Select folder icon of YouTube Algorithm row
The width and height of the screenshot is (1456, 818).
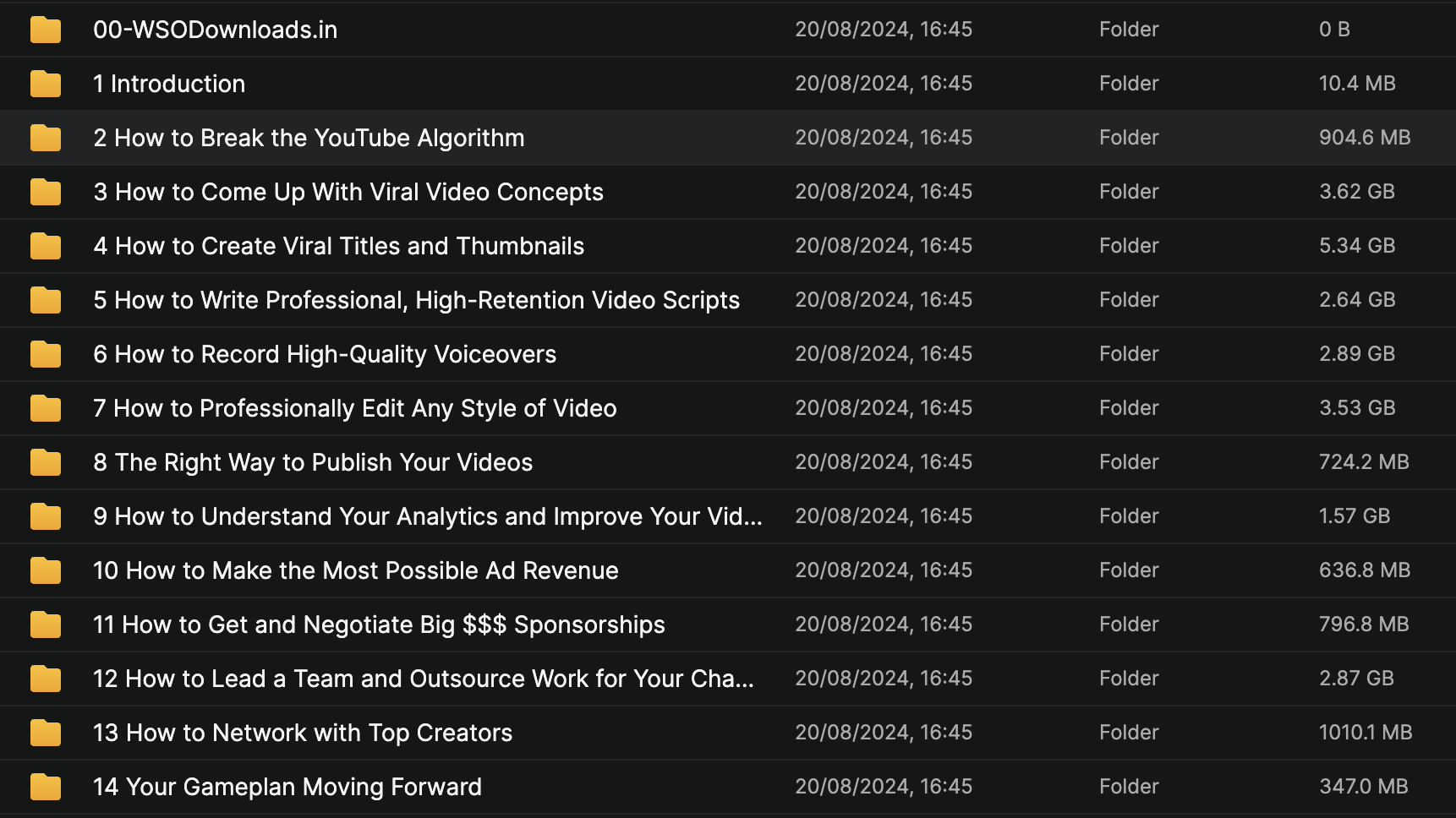(46, 139)
